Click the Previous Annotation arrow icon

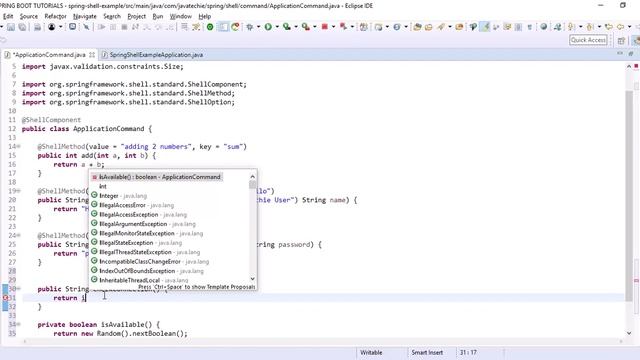point(590,27)
